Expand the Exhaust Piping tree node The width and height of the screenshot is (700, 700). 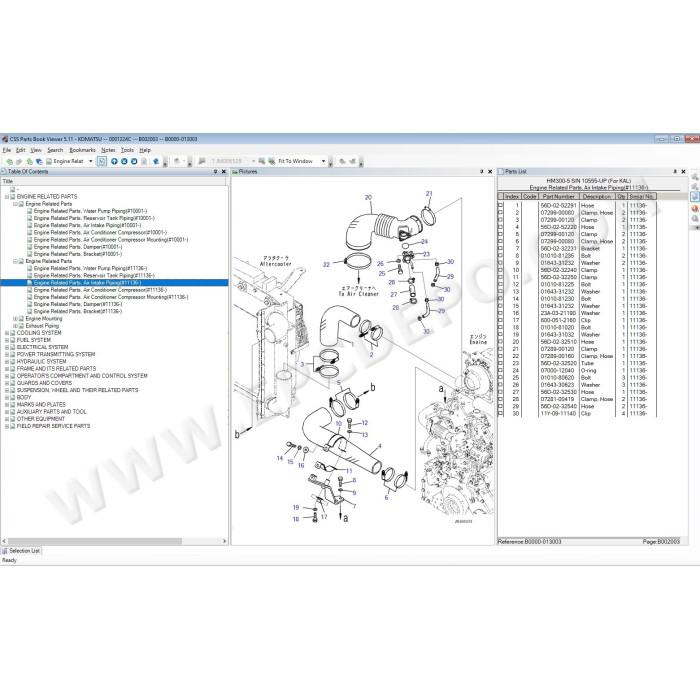click(16, 326)
